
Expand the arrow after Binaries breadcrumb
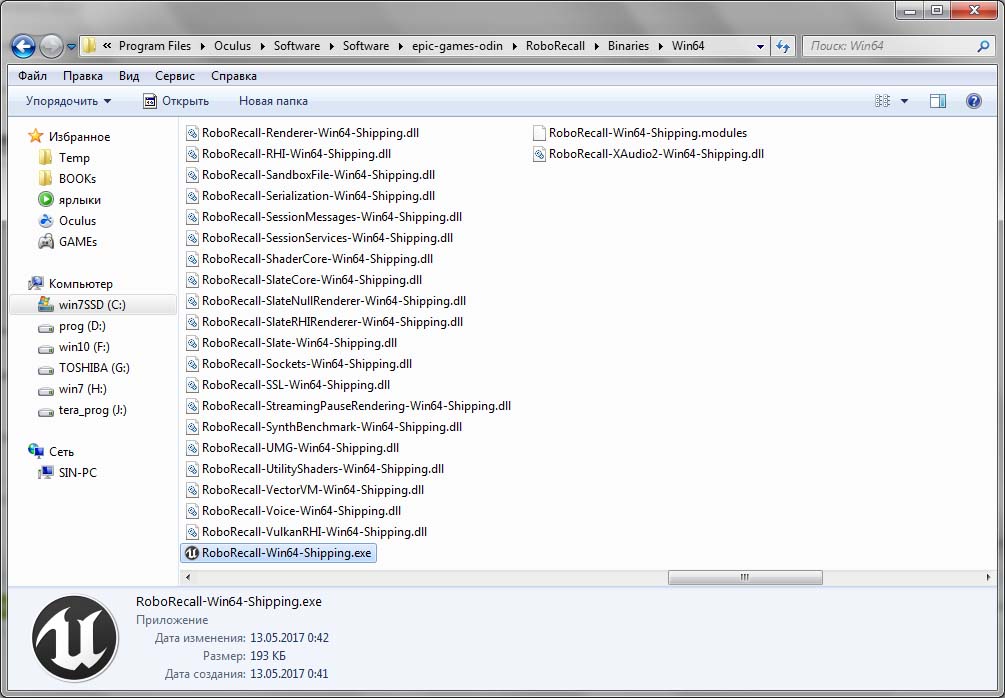(660, 46)
